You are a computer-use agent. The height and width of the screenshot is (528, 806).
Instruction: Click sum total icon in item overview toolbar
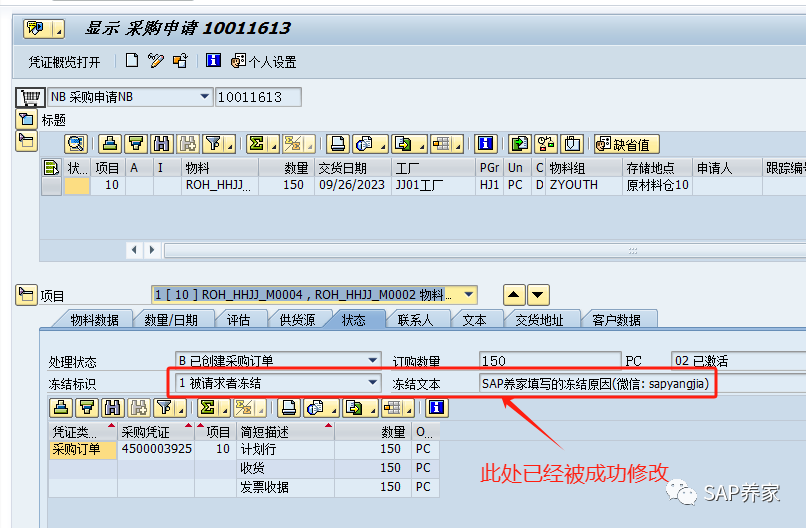[256, 144]
